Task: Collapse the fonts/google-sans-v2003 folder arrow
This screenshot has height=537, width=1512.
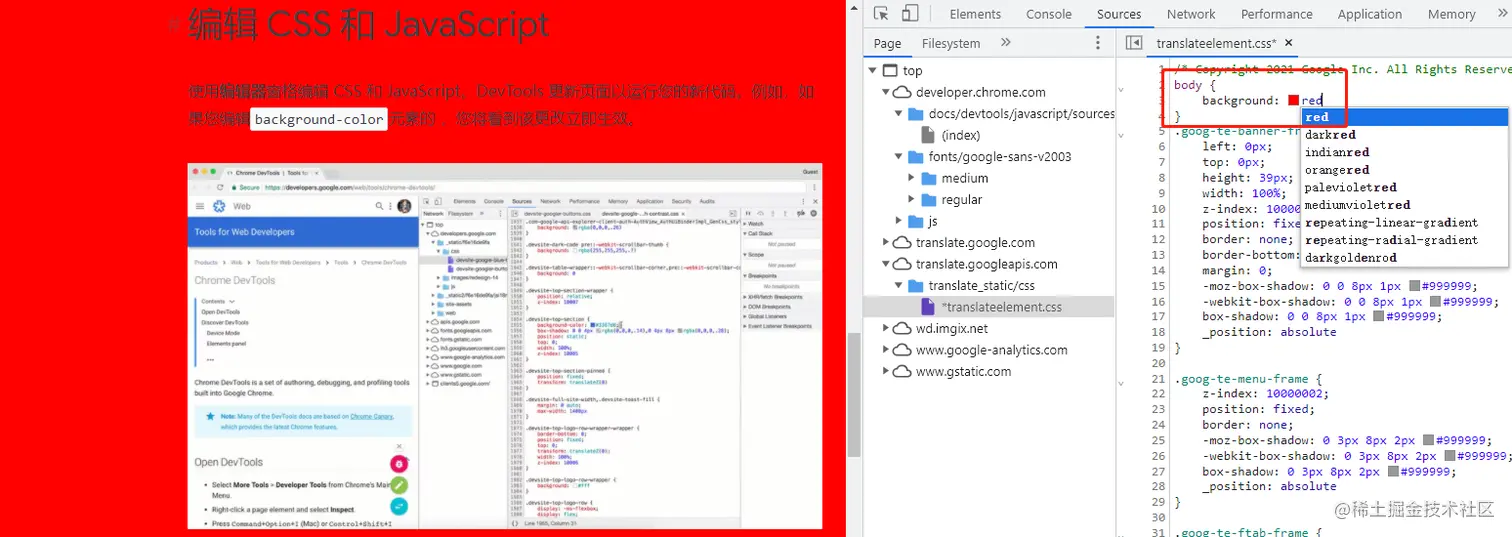Action: click(898, 157)
